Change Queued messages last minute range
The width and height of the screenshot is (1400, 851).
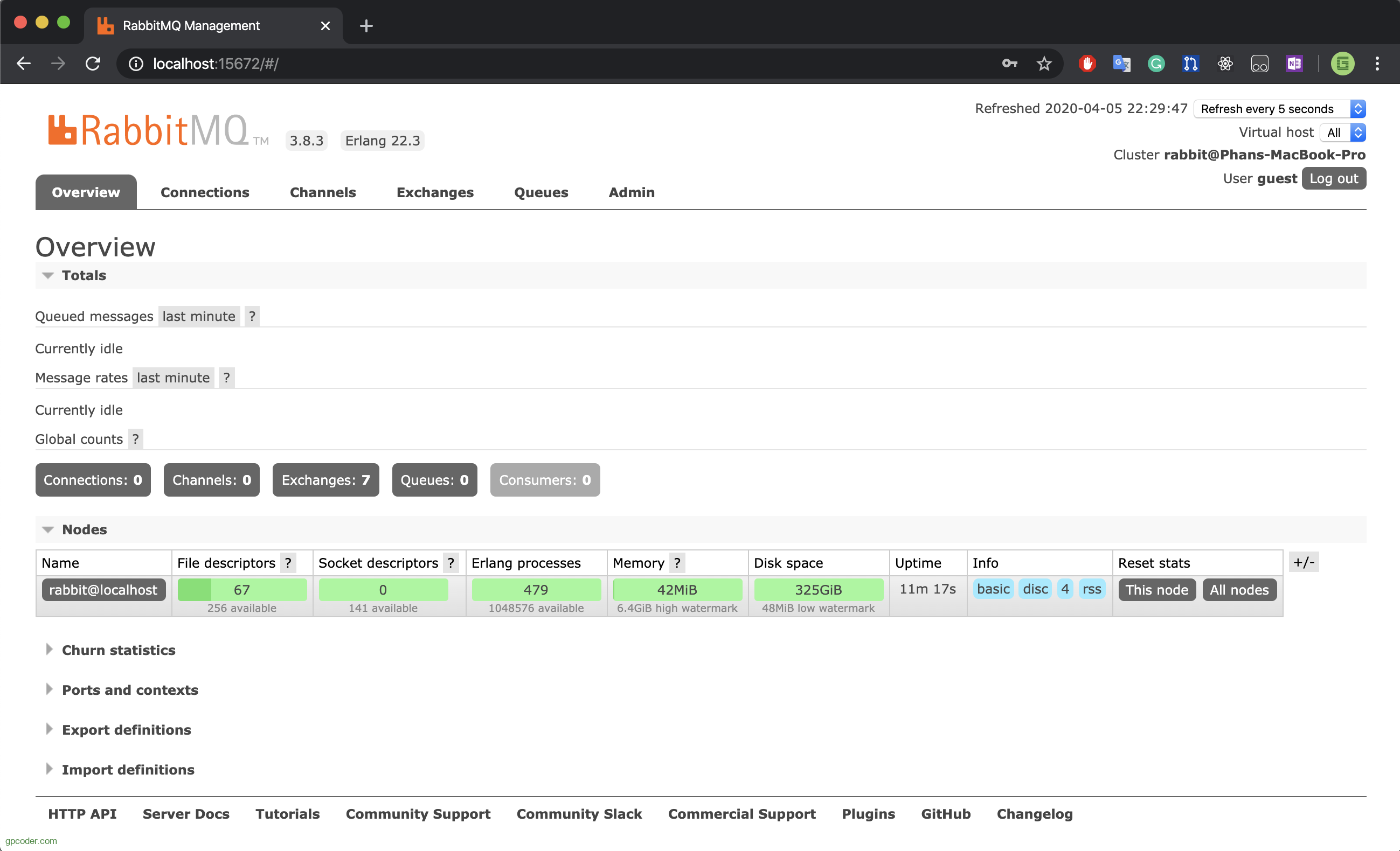(199, 316)
